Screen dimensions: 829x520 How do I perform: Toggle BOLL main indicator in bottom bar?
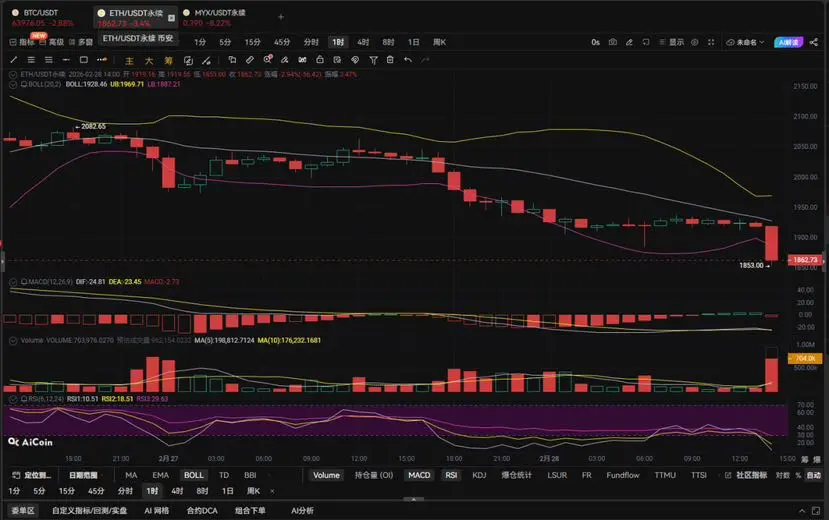(x=194, y=475)
